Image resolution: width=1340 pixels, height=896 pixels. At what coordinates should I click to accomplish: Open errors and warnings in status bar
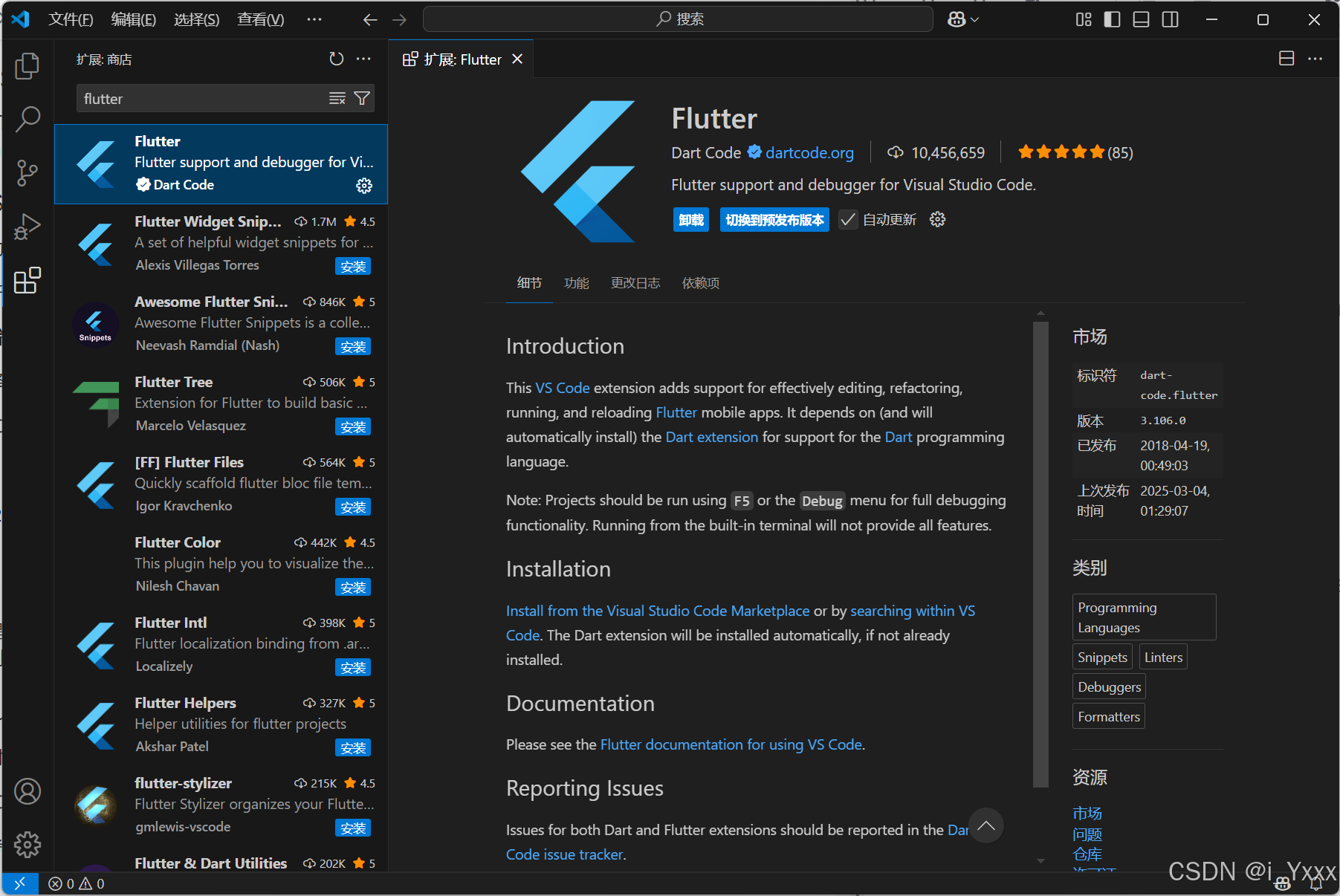coord(77,883)
